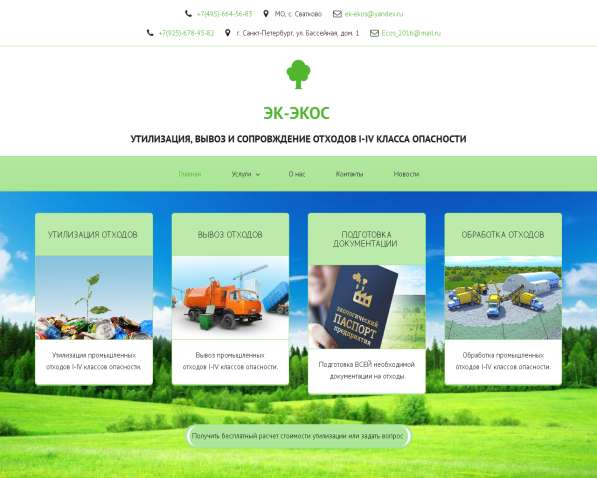Open the Главная menu item
Image resolution: width=597 pixels, height=478 pixels.
[x=190, y=174]
